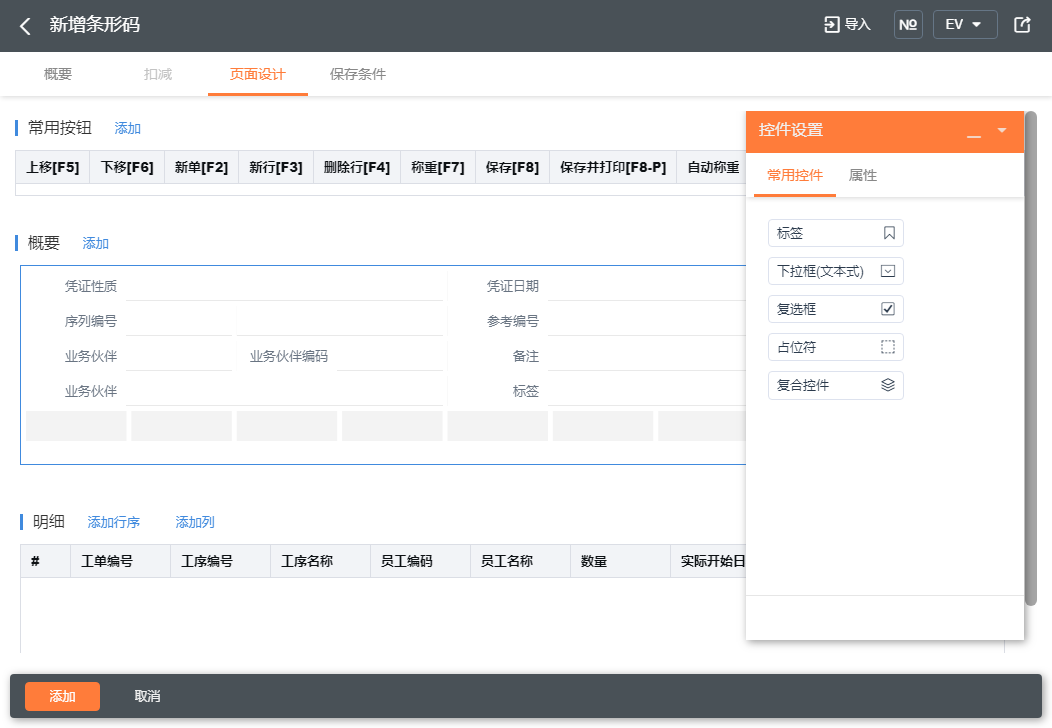This screenshot has height=728, width=1052.
Task: Click the orange 添加 button at bottom
Action: [62, 696]
